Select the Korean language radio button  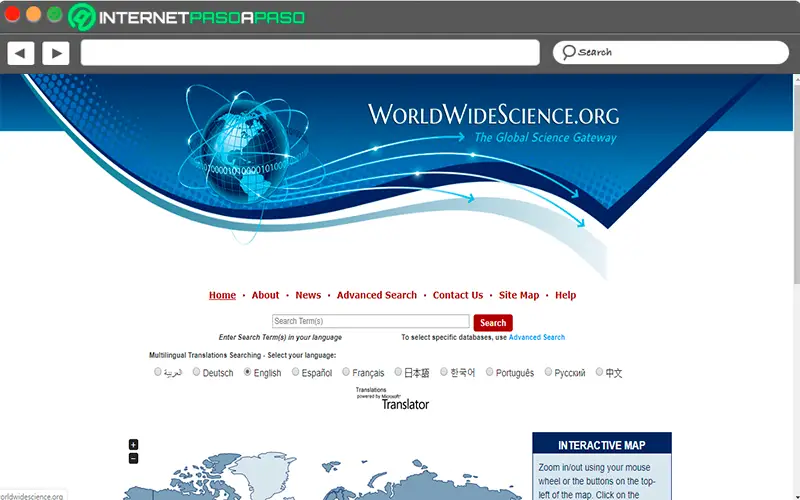pos(444,372)
